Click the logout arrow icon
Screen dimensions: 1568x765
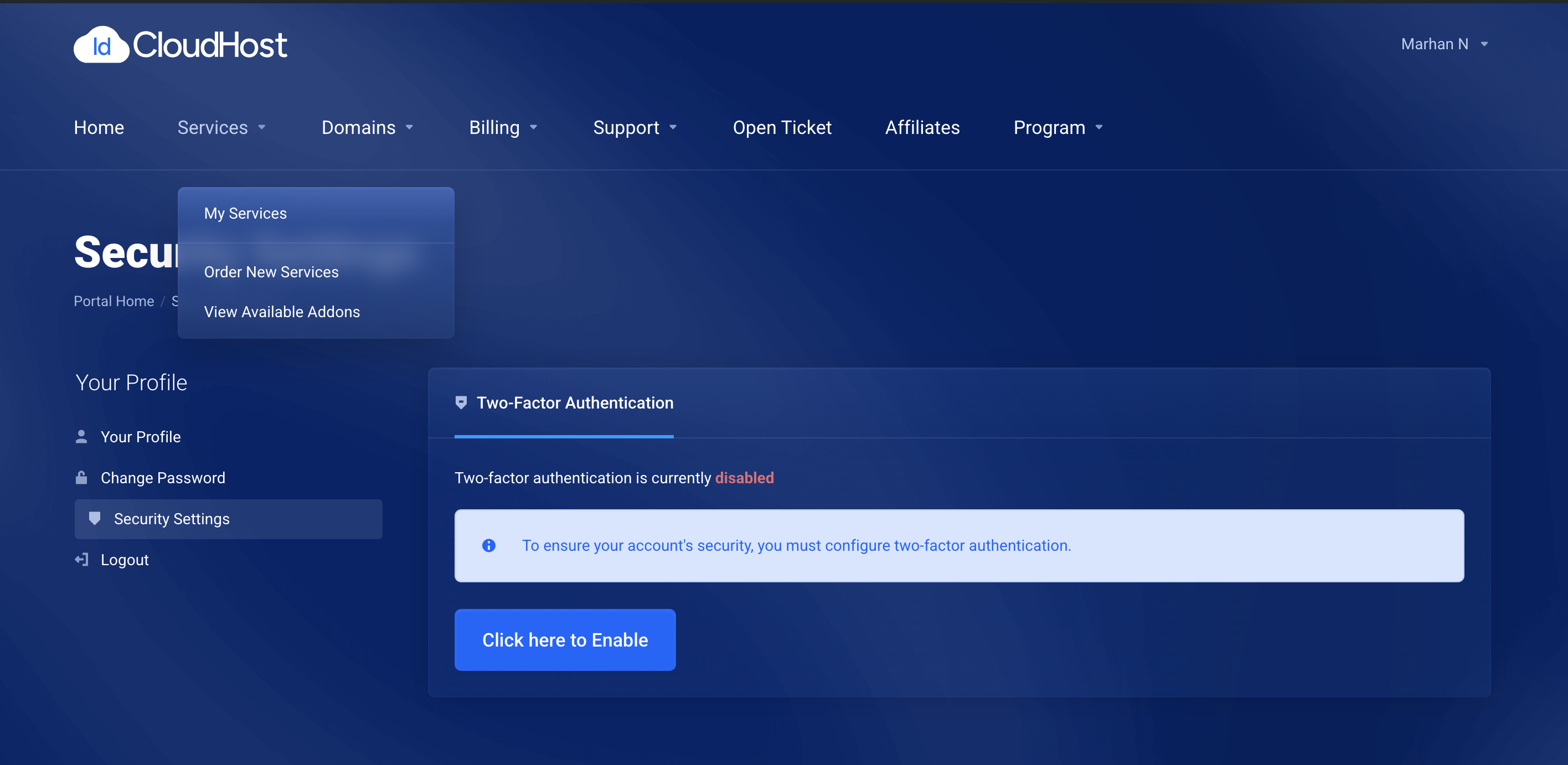[81, 559]
